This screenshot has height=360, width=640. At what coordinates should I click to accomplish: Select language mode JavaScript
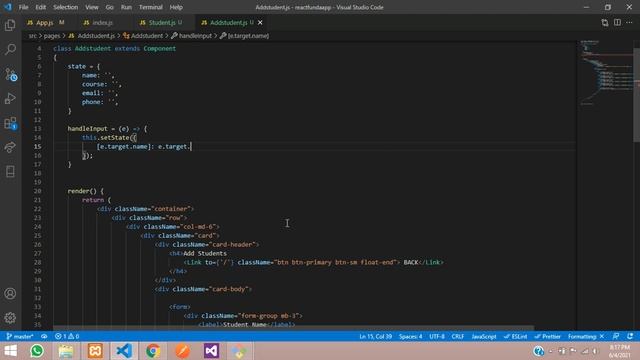click(484, 336)
